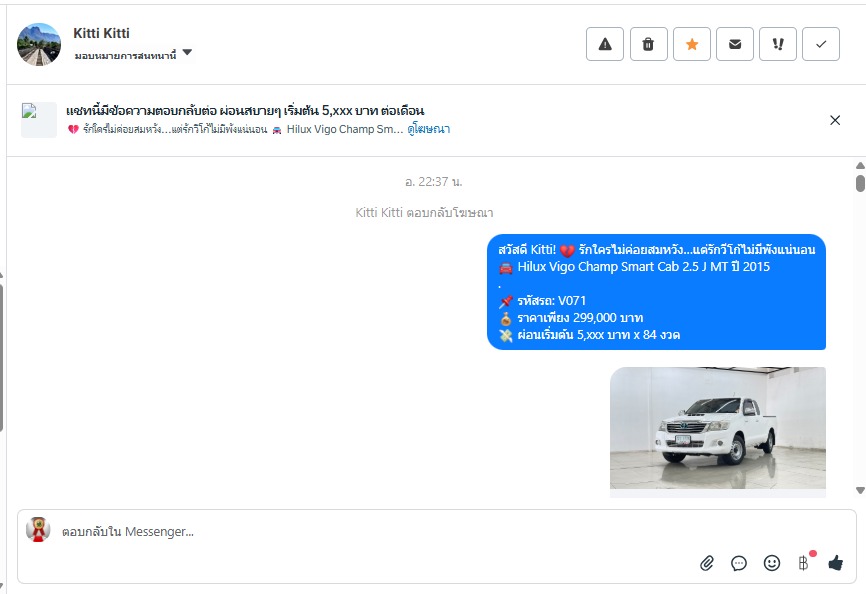Dismiss the ad reply banner

point(835,120)
